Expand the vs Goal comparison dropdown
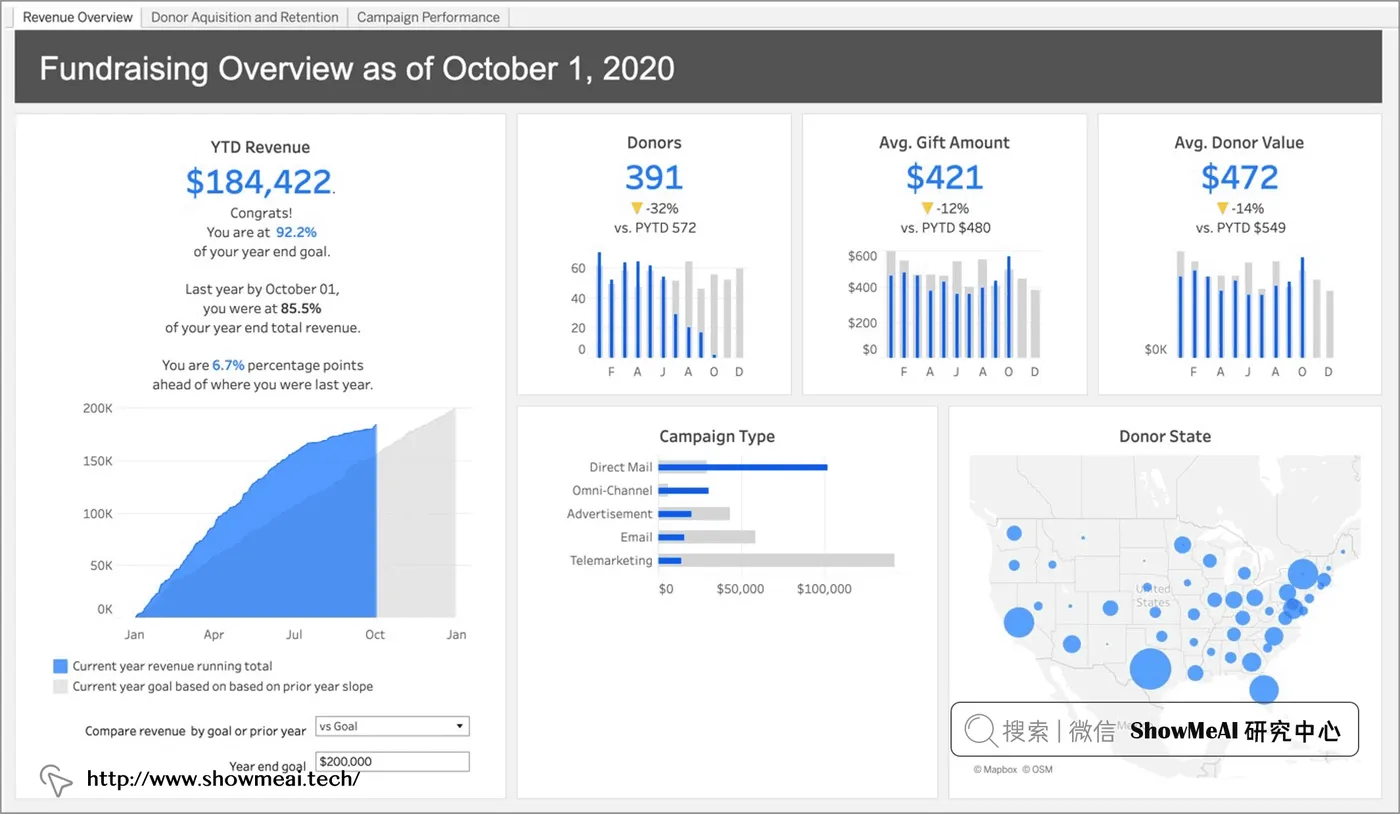The height and width of the screenshot is (814, 1400). (x=392, y=726)
